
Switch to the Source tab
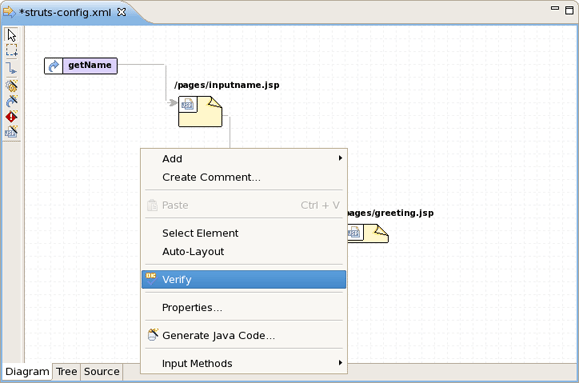(x=102, y=372)
